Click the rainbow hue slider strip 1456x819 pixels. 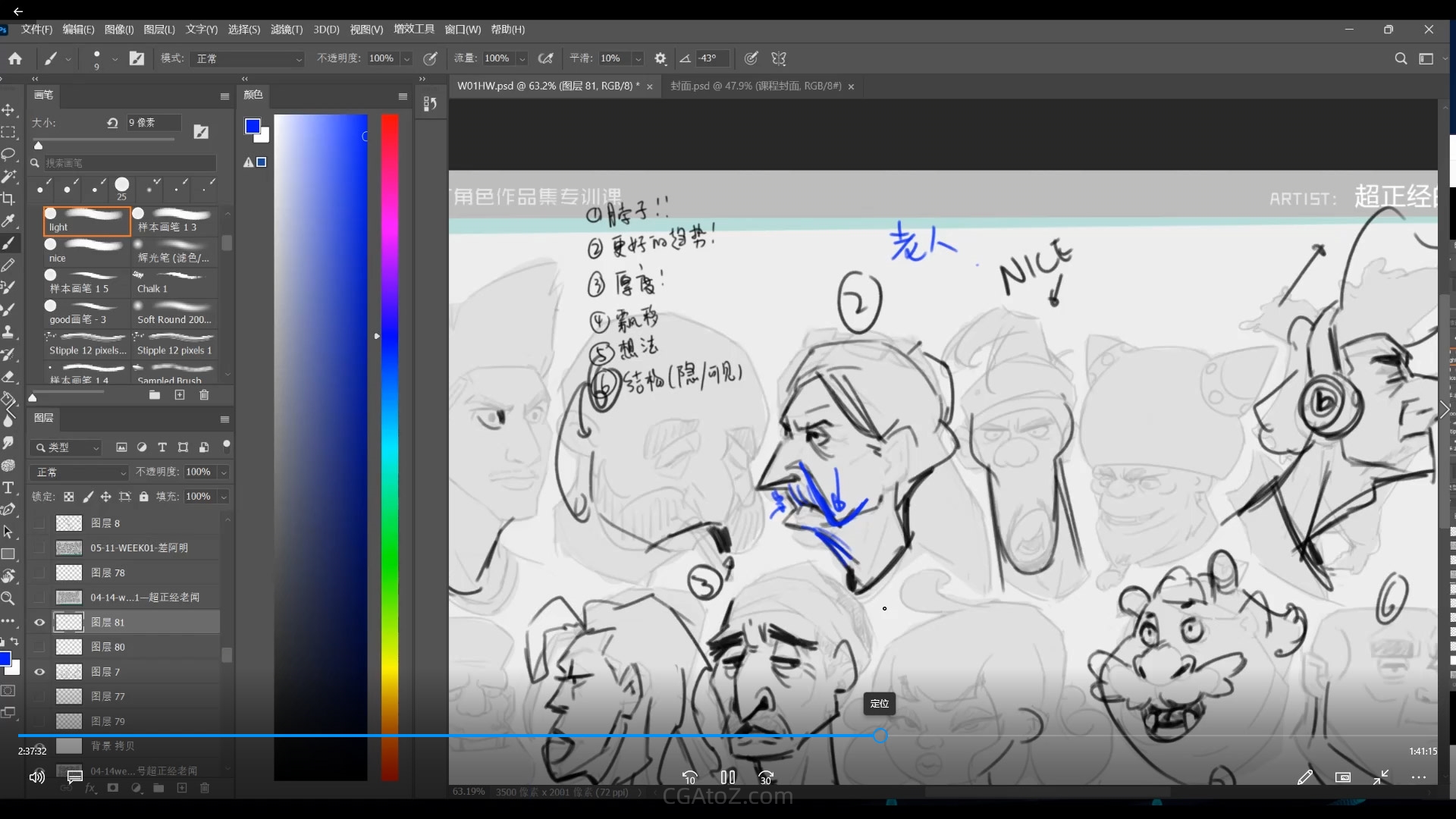390,447
